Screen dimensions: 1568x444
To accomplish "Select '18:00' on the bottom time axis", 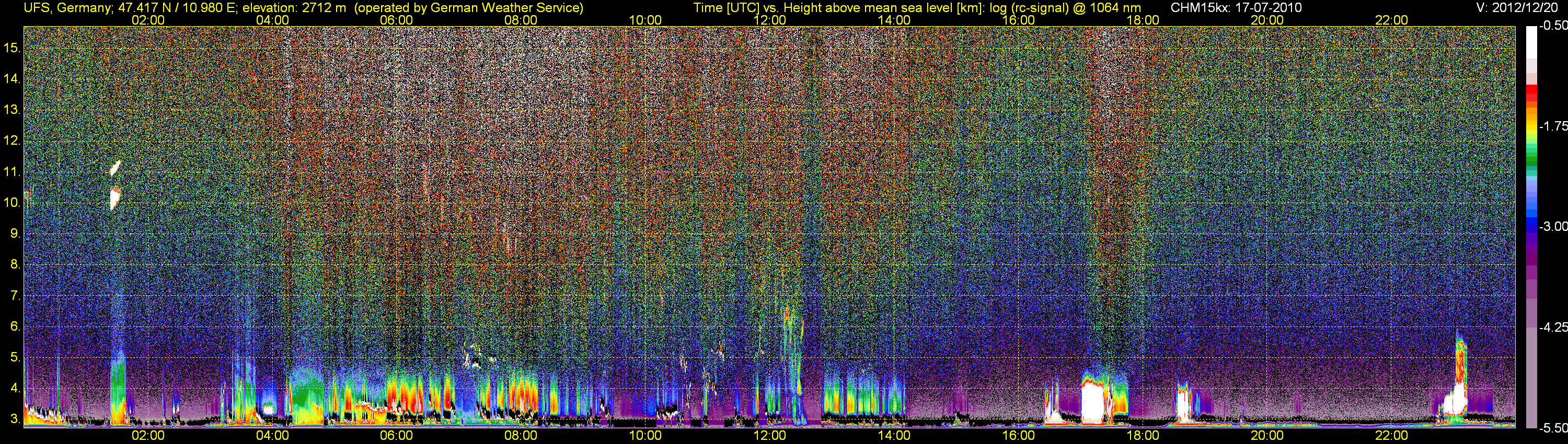I will [1143, 436].
